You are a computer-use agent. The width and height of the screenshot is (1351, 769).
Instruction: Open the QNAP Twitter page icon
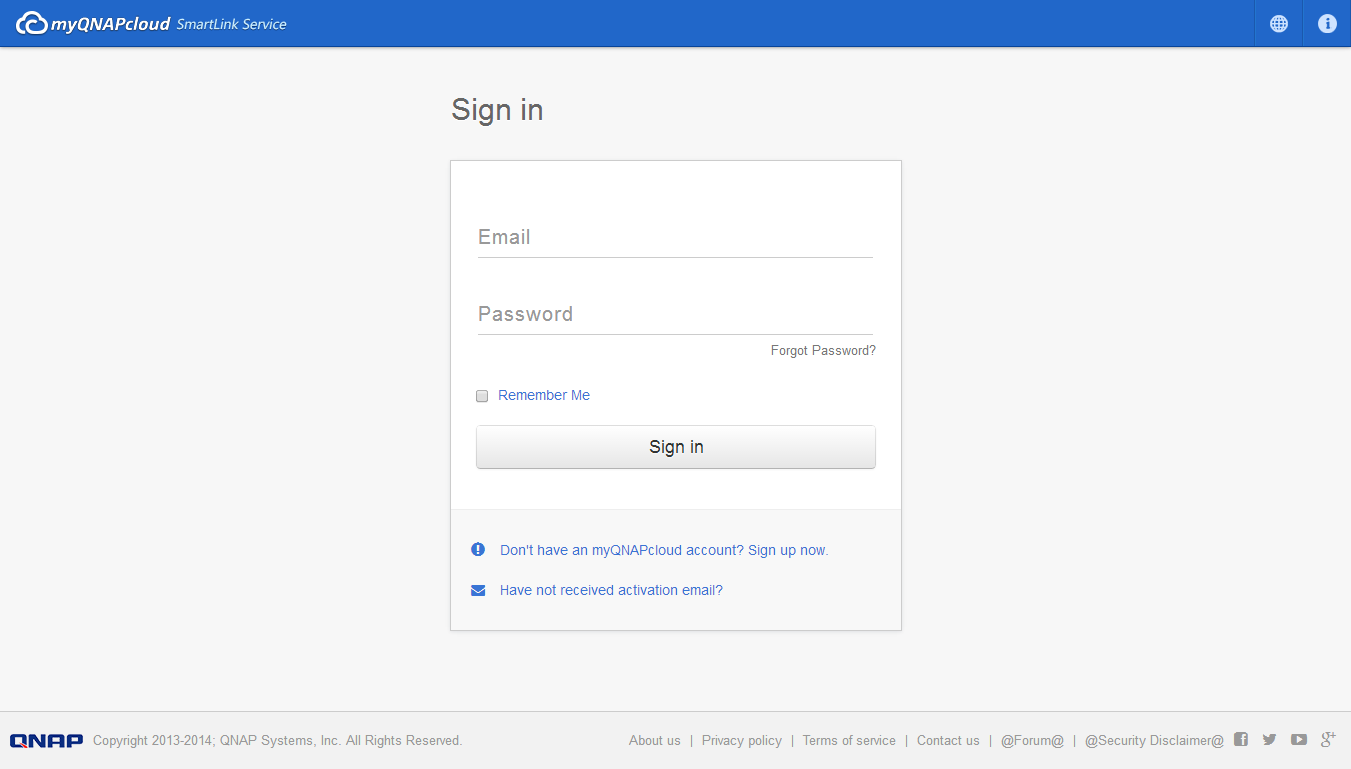click(1269, 740)
